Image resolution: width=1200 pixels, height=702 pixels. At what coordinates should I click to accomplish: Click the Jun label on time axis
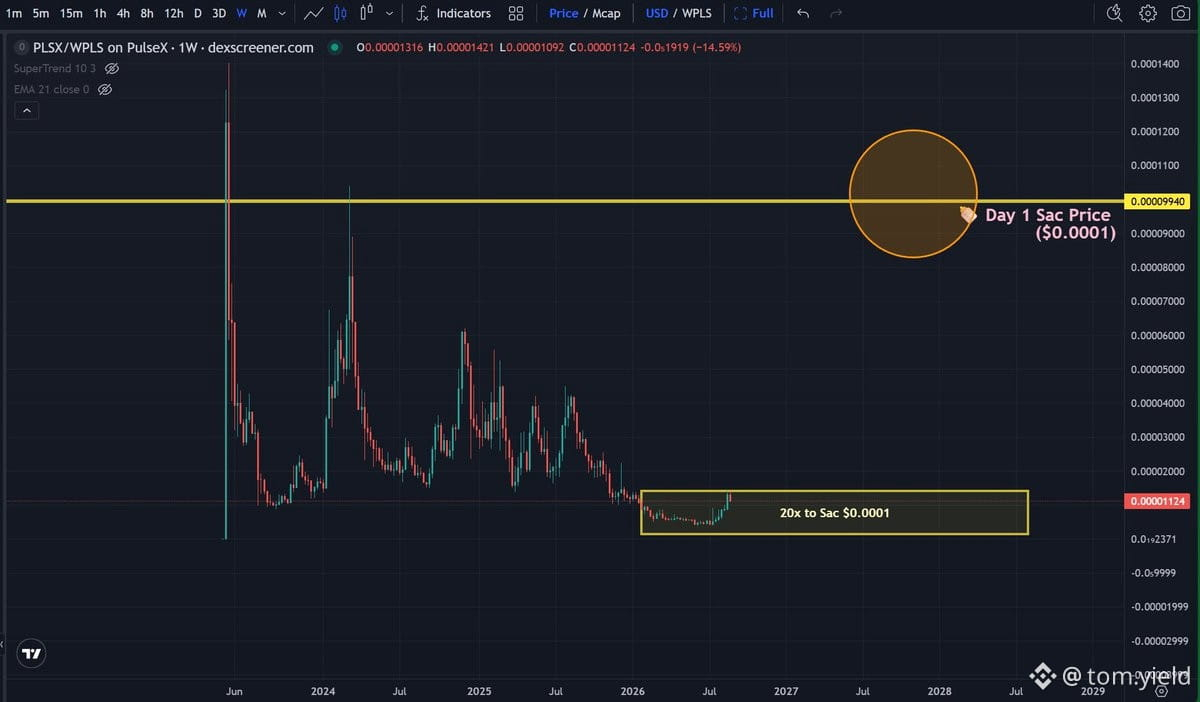pos(234,691)
